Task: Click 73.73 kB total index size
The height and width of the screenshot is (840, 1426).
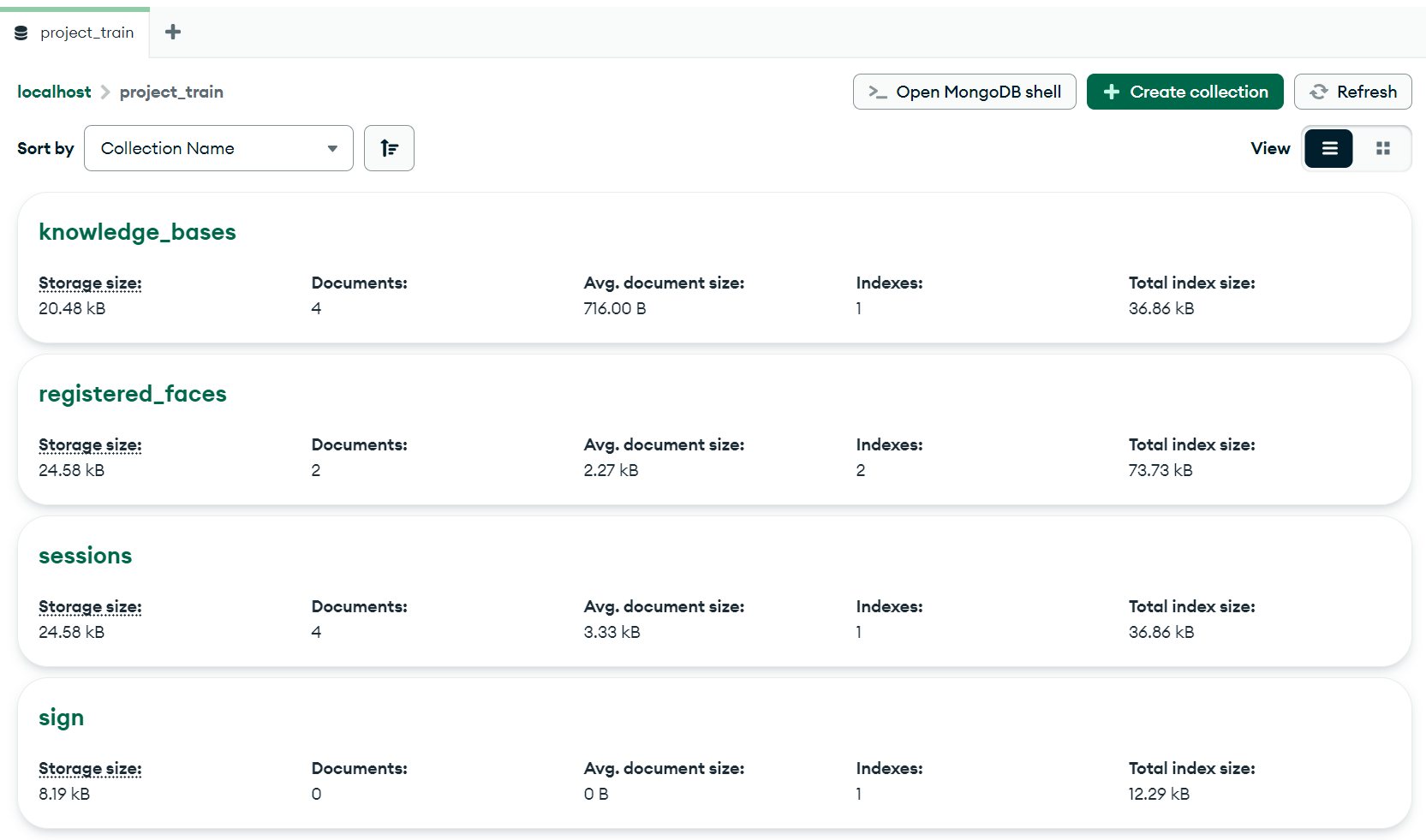Action: [1160, 470]
